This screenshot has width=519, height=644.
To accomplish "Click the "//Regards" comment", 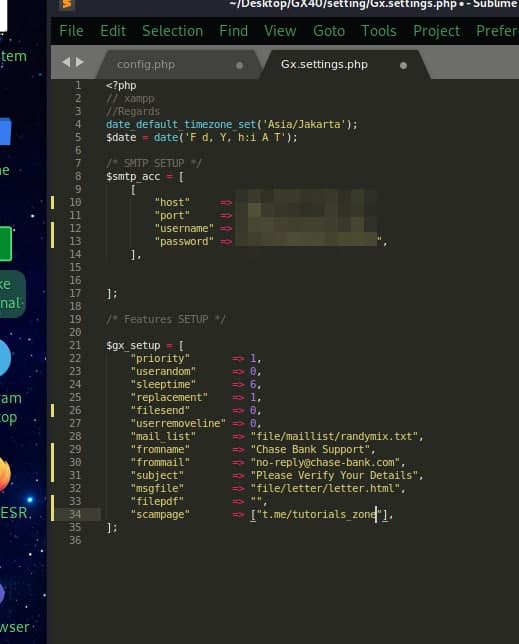I will 133,111.
